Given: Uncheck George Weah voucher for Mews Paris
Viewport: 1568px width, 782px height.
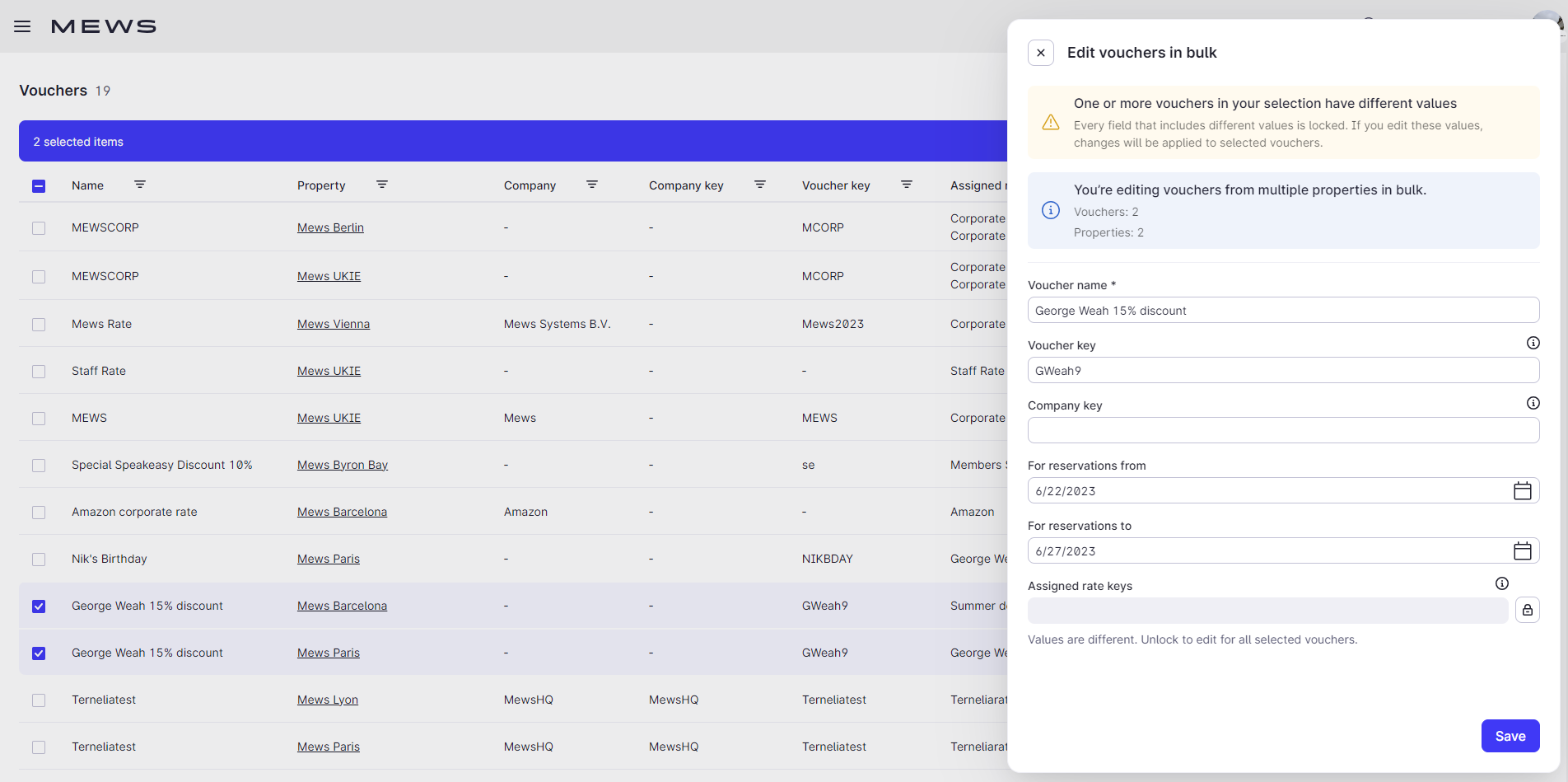Looking at the screenshot, I should tap(39, 653).
